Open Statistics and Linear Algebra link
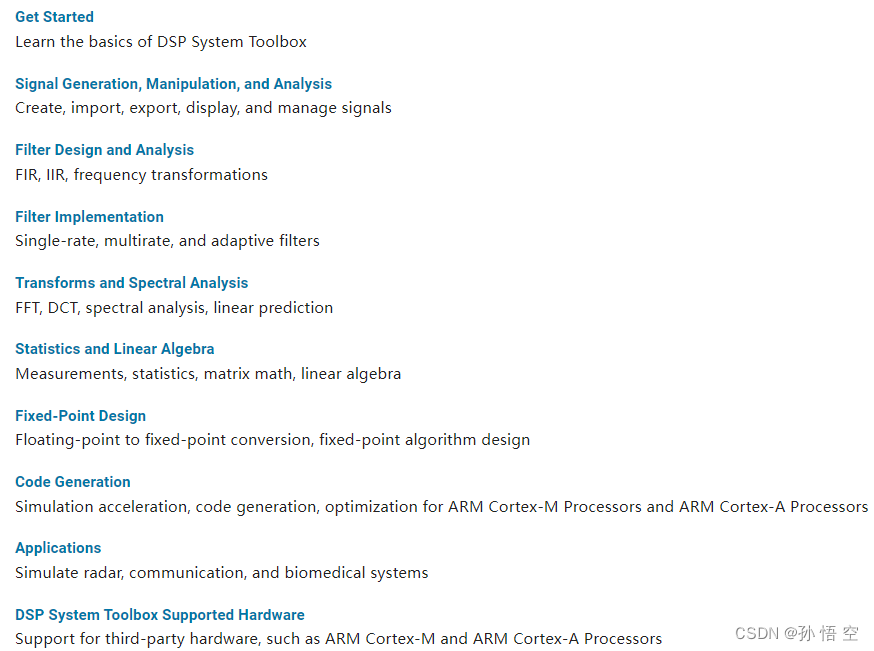Image resolution: width=874 pixels, height=651 pixels. [114, 349]
